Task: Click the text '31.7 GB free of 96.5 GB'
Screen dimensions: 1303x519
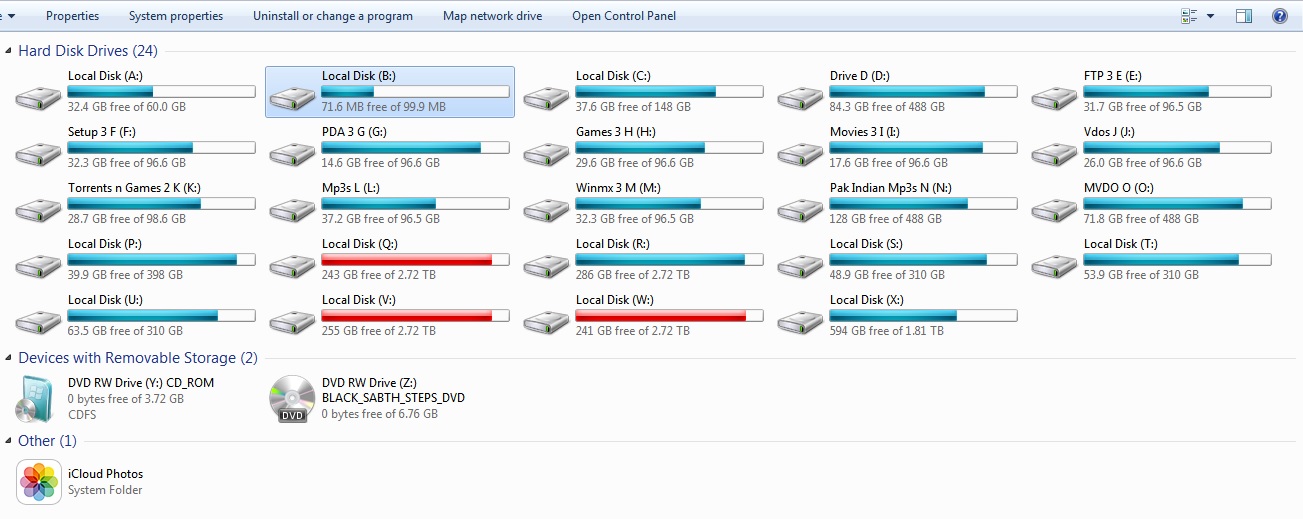Action: [1143, 107]
